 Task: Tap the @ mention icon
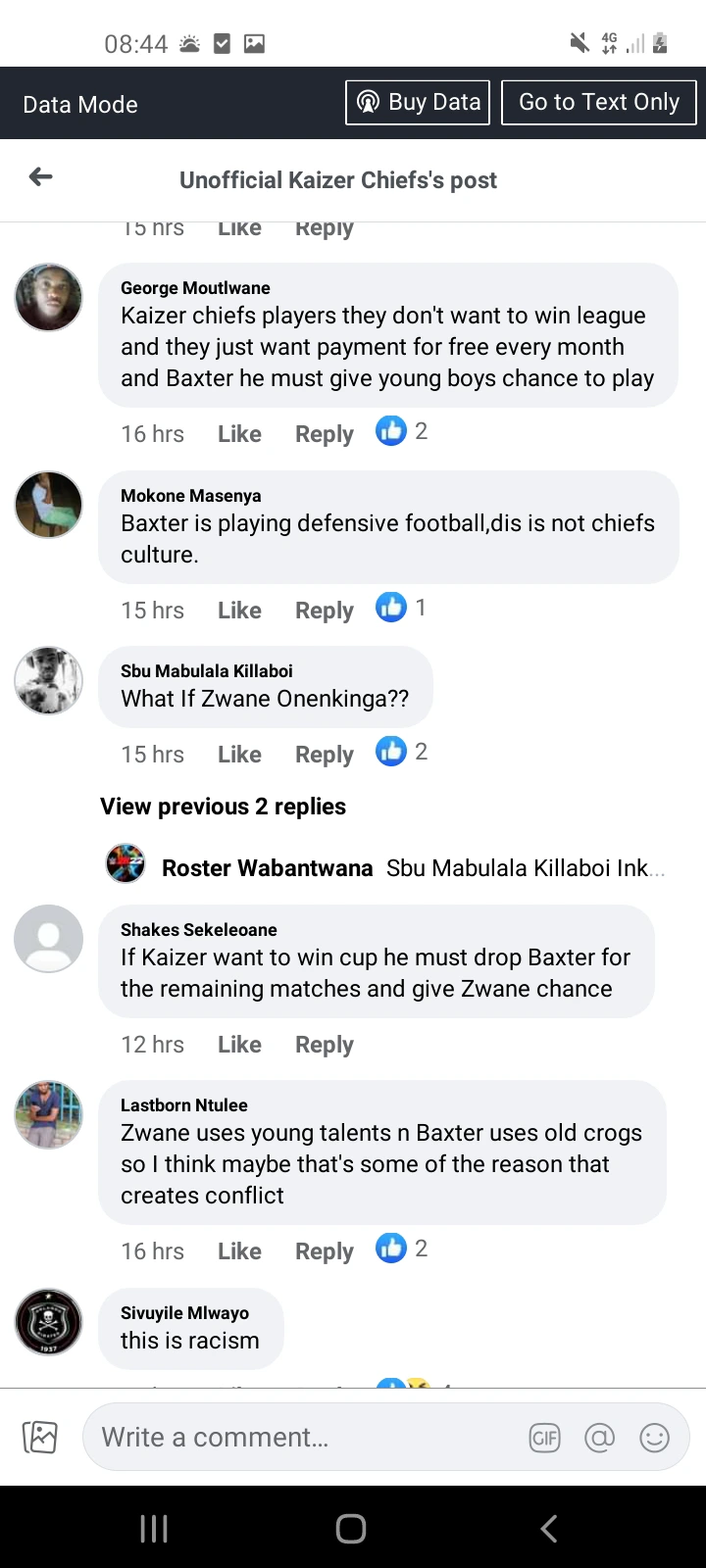tap(600, 1437)
